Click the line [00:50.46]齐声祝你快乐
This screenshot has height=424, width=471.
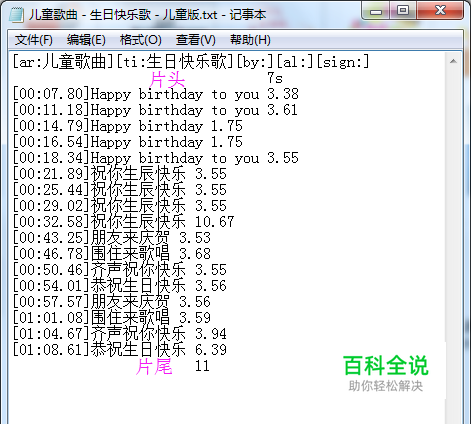[x=120, y=270]
